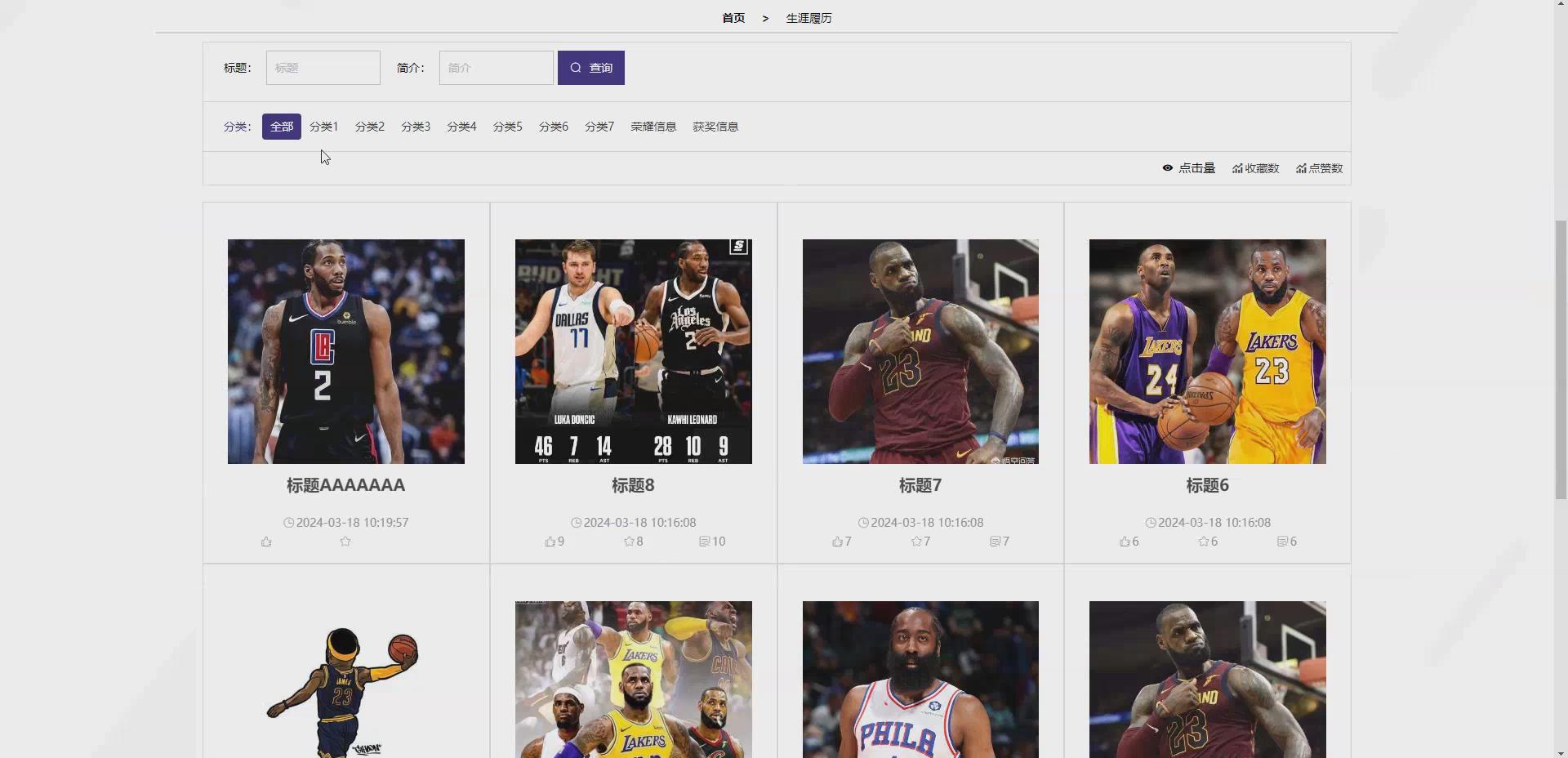This screenshot has height=758, width=1568.
Task: Focus the 标题 input field
Action: [x=323, y=68]
